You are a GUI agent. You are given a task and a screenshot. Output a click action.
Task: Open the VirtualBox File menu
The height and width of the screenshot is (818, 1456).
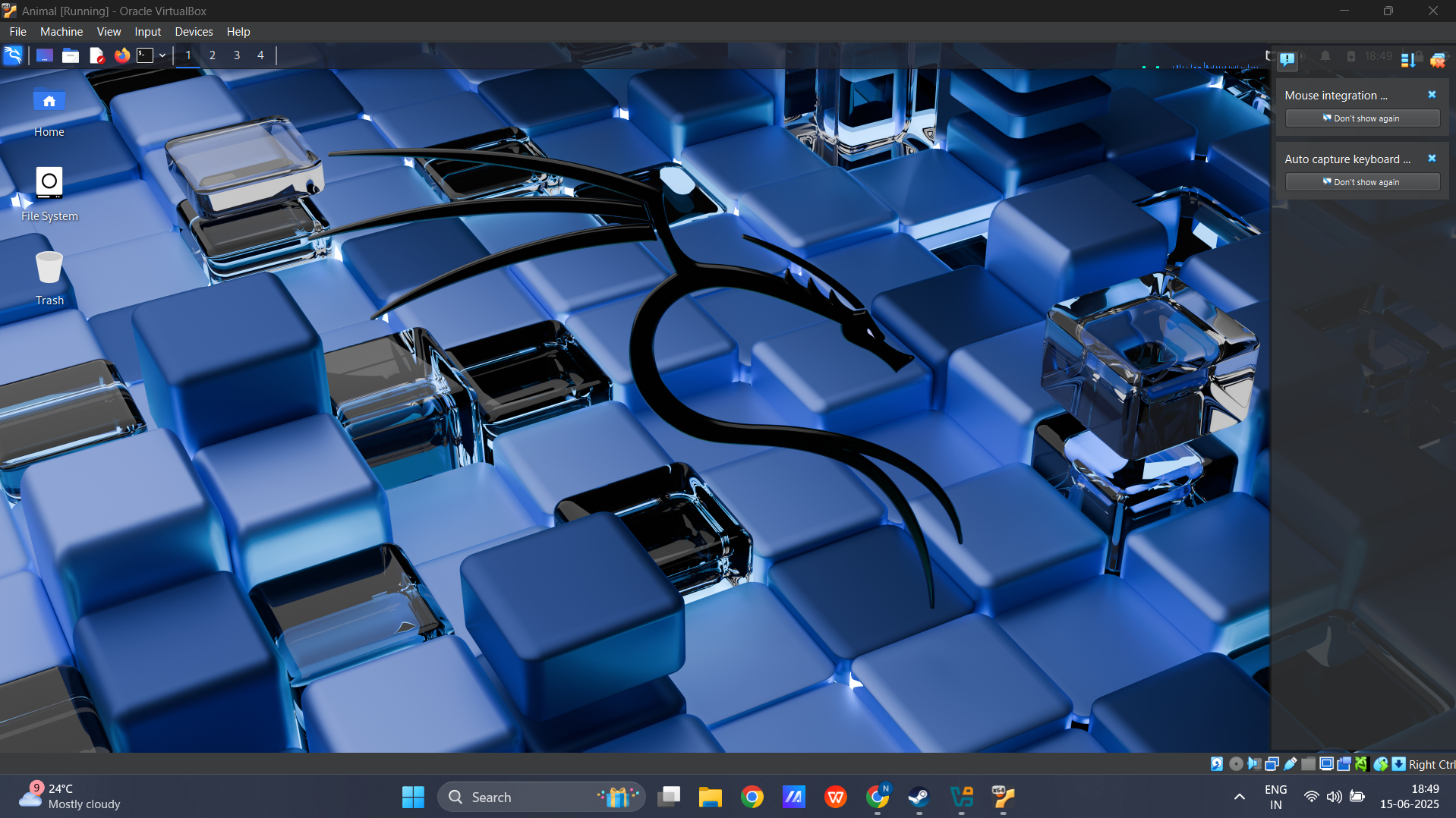pyautogui.click(x=18, y=32)
